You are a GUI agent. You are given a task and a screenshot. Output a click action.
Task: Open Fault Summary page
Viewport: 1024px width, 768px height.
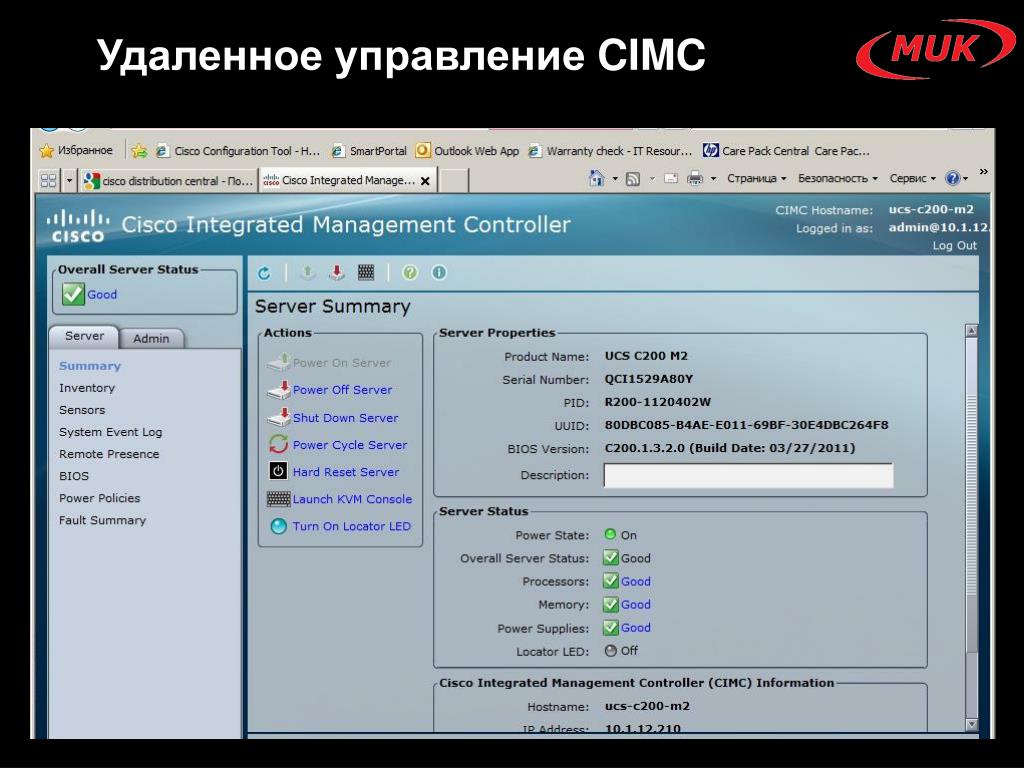(103, 520)
